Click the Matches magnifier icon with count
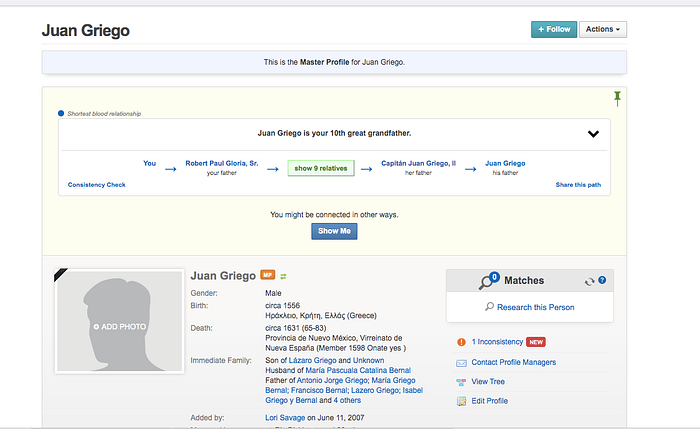The height and width of the screenshot is (429, 700). click(489, 280)
